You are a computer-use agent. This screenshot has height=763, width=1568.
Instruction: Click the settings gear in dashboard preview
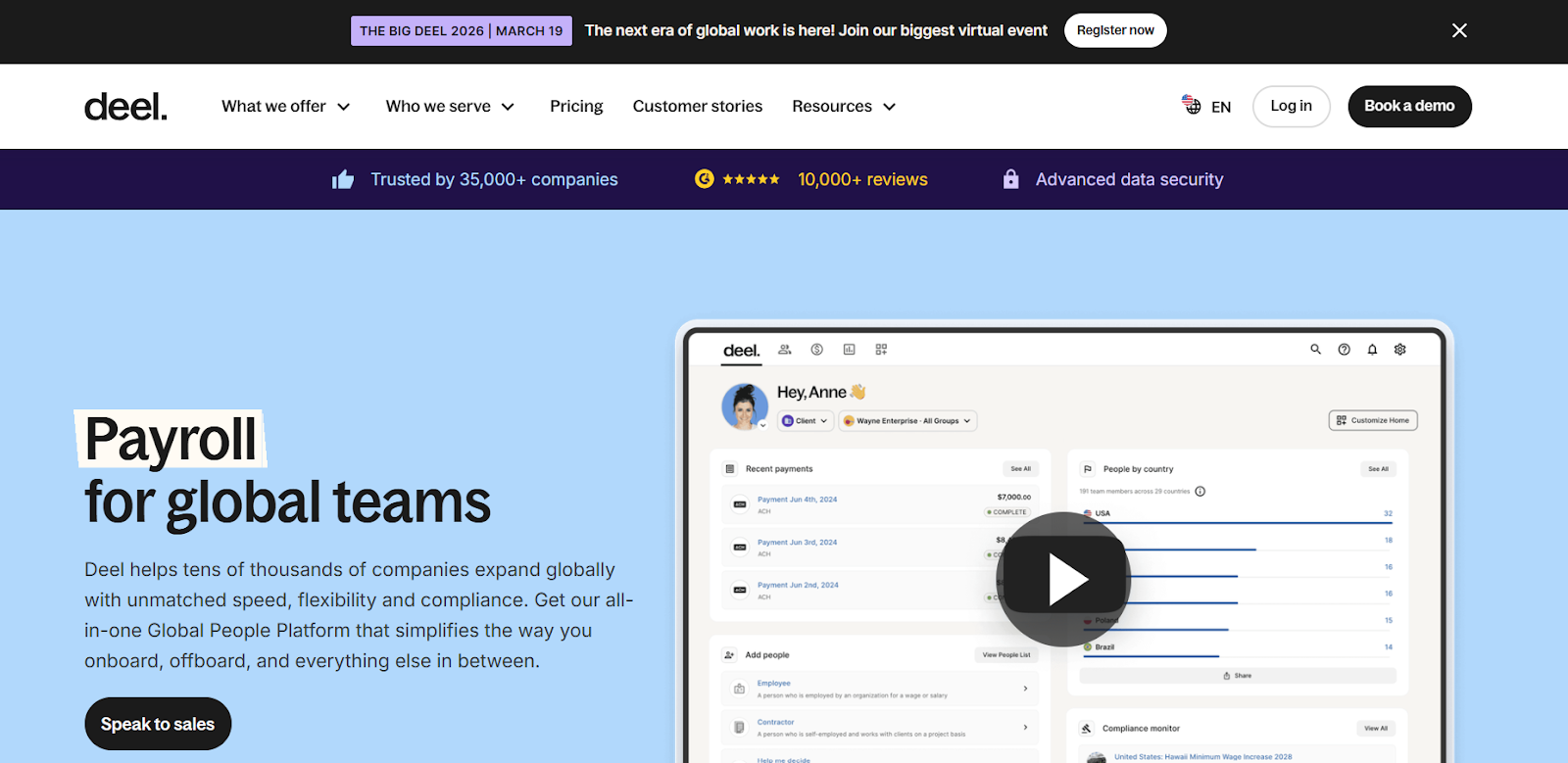(1400, 350)
